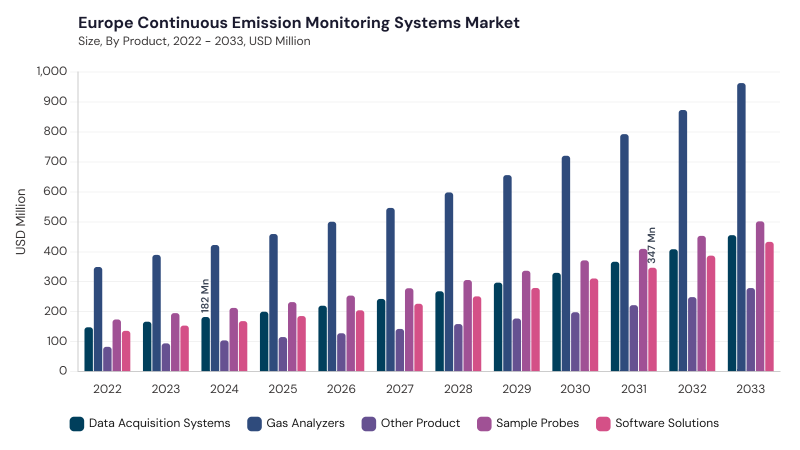
Task: Click the Software Solutions legend swatch
Action: coord(604,424)
